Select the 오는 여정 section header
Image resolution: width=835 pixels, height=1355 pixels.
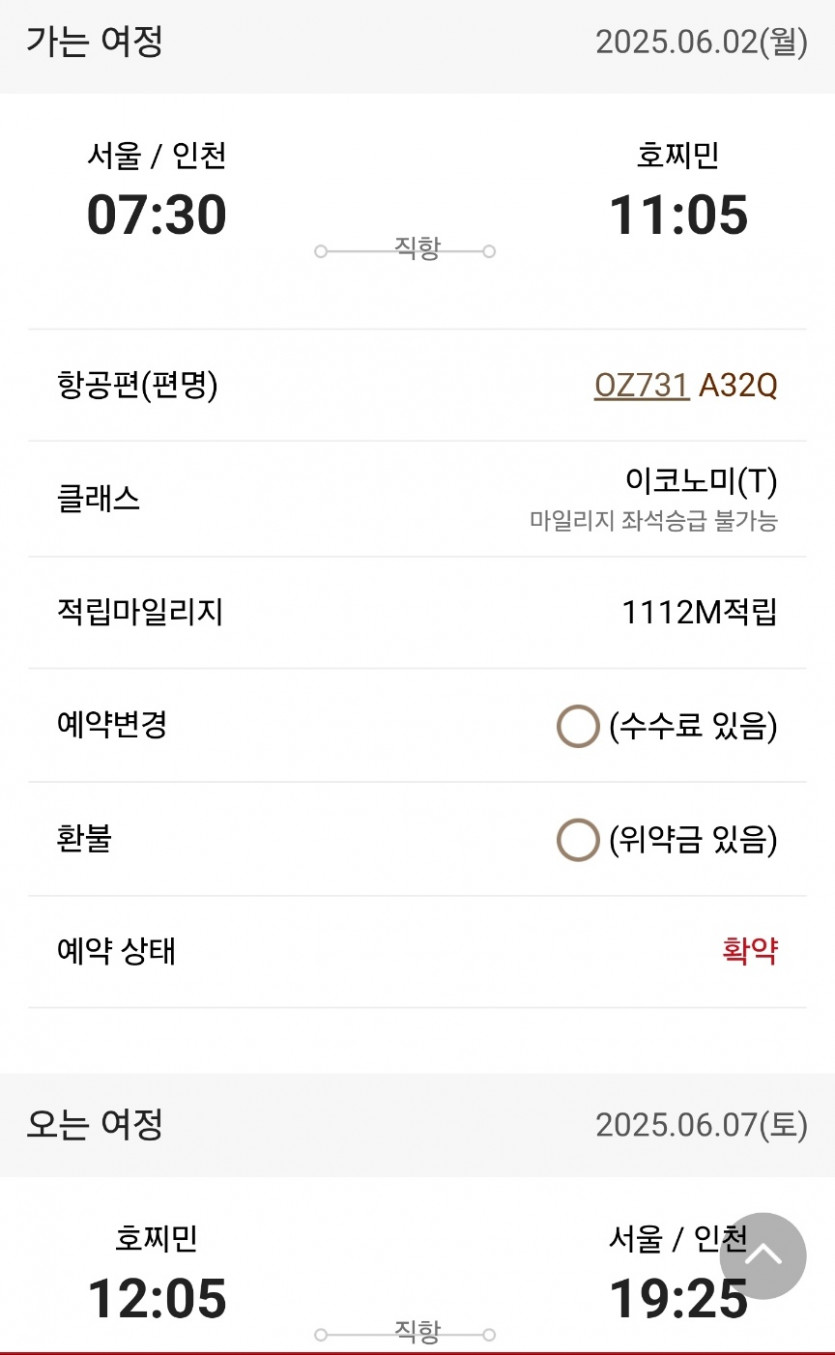tap(95, 1124)
